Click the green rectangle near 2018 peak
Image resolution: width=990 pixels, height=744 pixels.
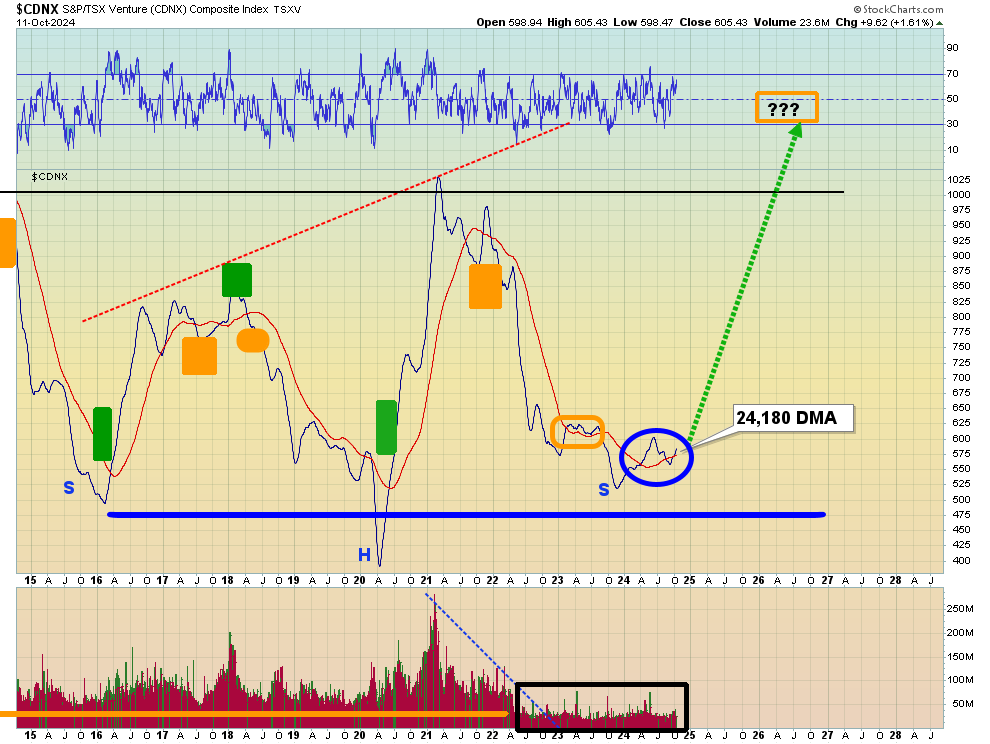pos(237,280)
